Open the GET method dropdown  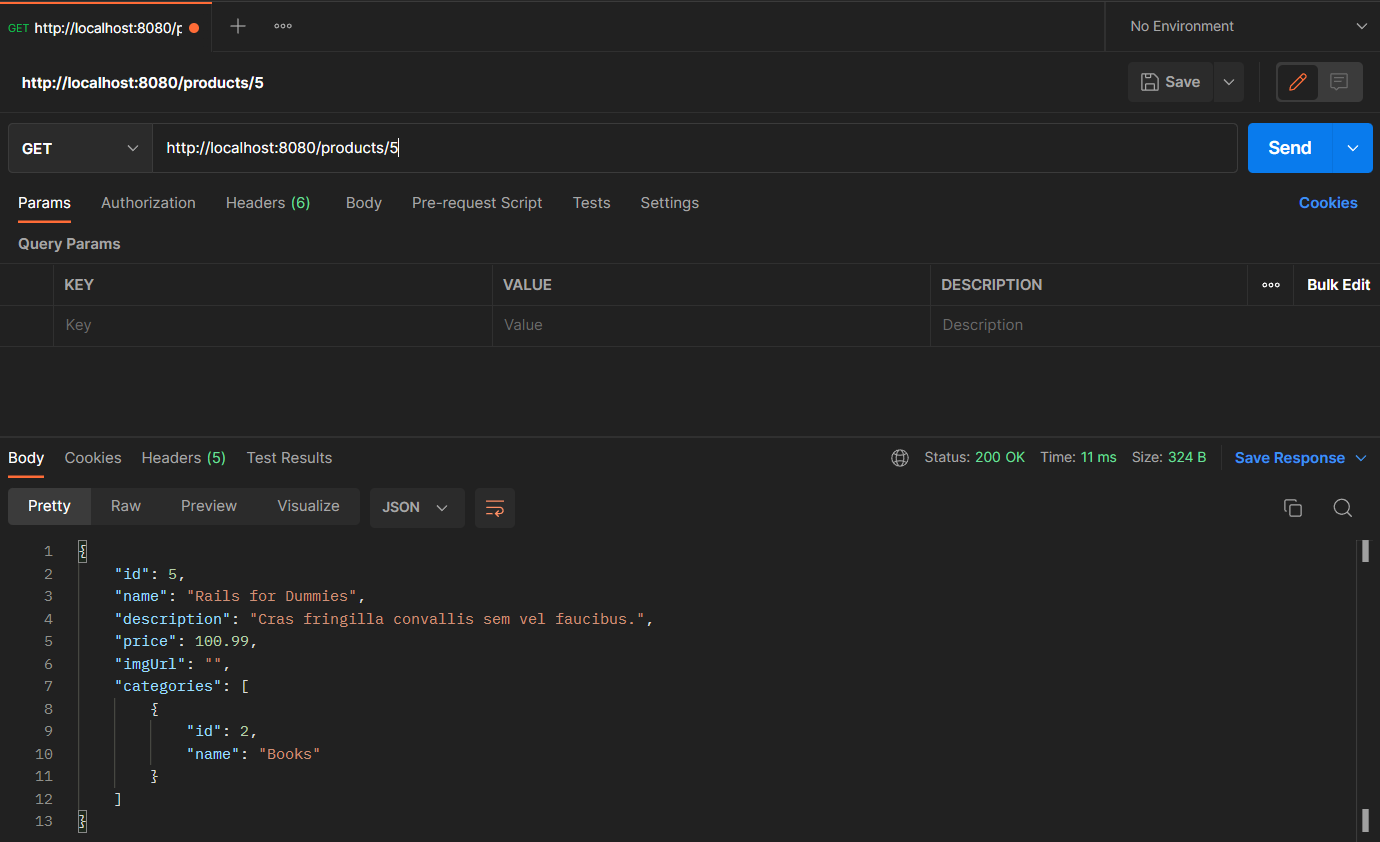(78, 147)
